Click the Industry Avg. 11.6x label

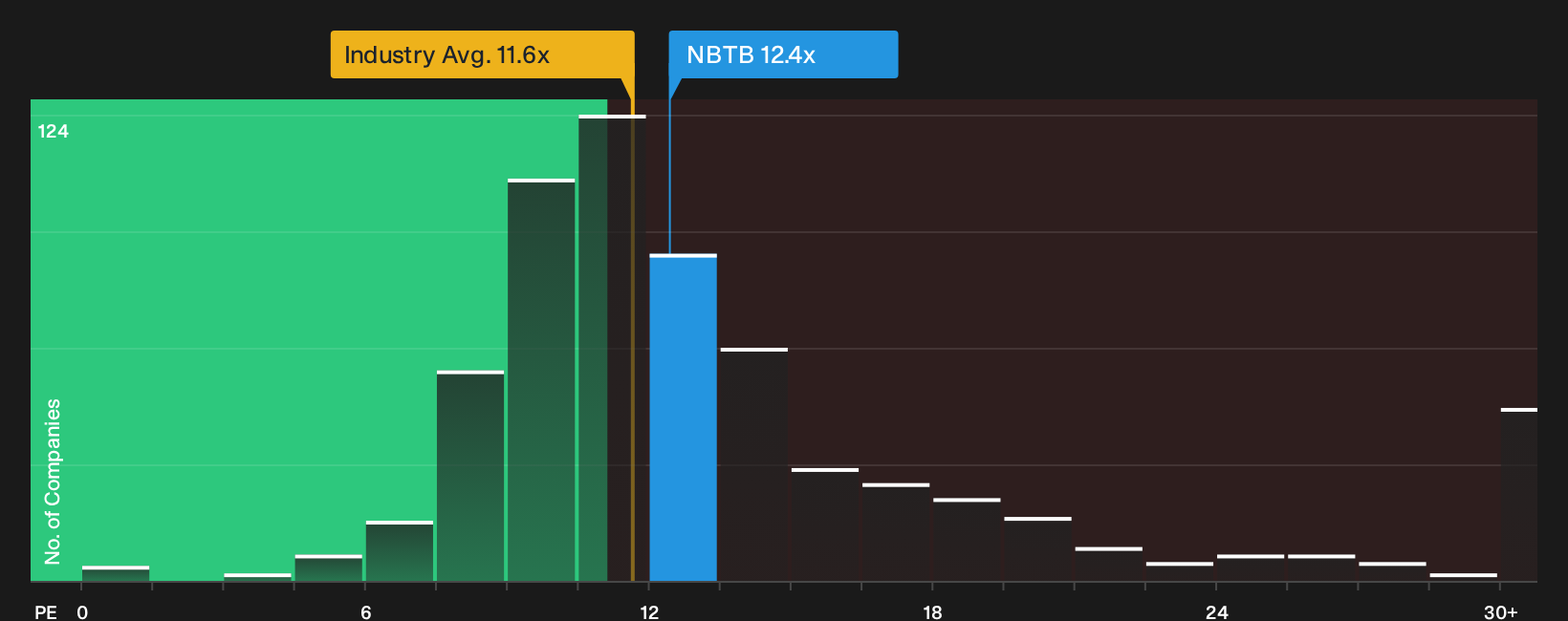(482, 54)
